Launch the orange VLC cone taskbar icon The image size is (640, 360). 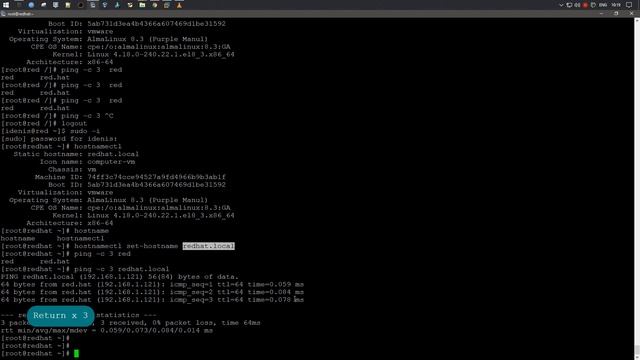click(179, 5)
